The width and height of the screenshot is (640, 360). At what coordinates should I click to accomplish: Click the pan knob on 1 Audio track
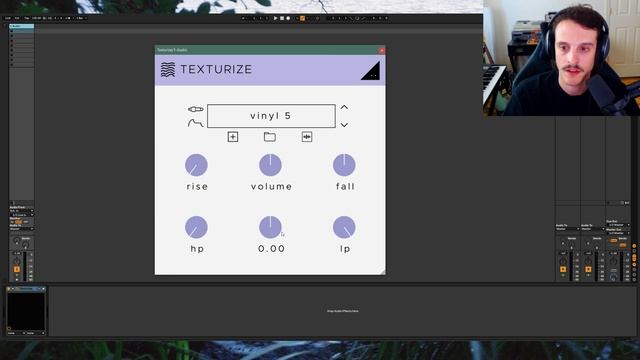click(x=17, y=261)
